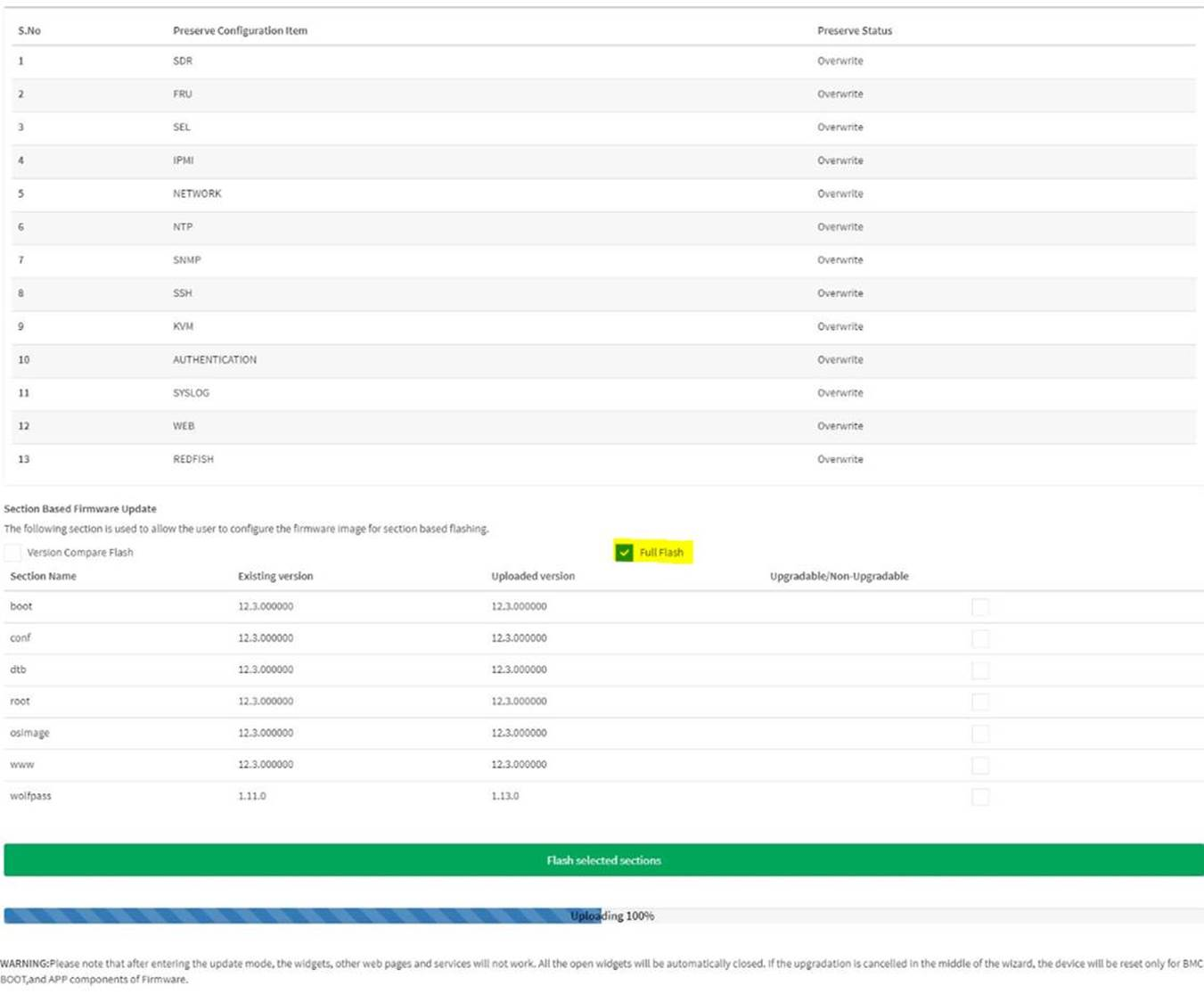Select the dtb section checkbox
Screen dimensions: 1204x1002
tap(980, 670)
